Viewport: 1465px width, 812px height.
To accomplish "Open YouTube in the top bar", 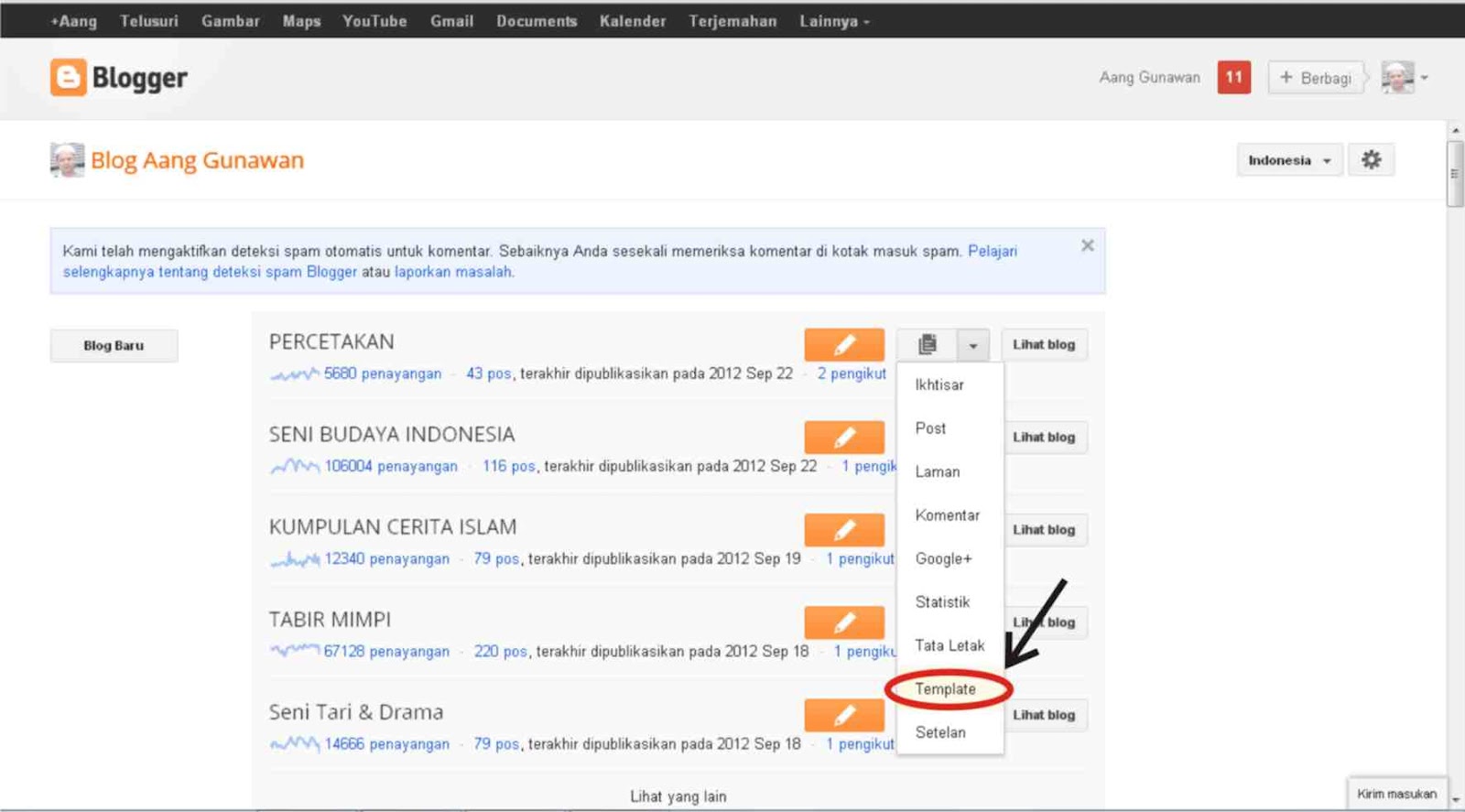I will 374,21.
